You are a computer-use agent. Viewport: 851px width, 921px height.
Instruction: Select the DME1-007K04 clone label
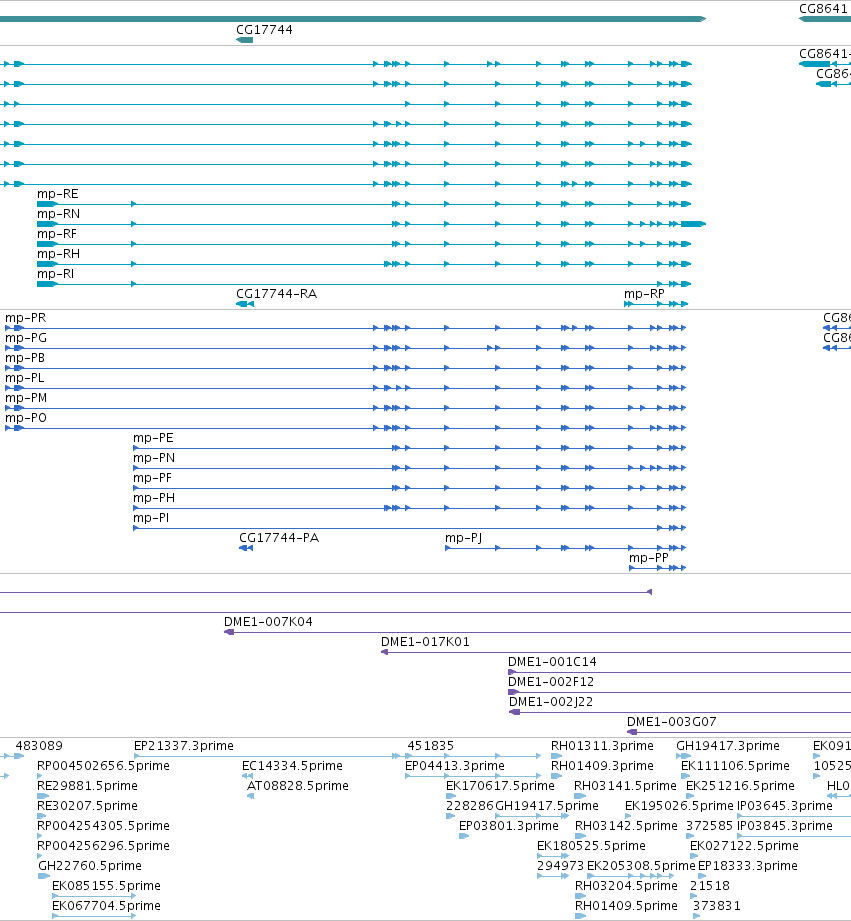(268, 621)
